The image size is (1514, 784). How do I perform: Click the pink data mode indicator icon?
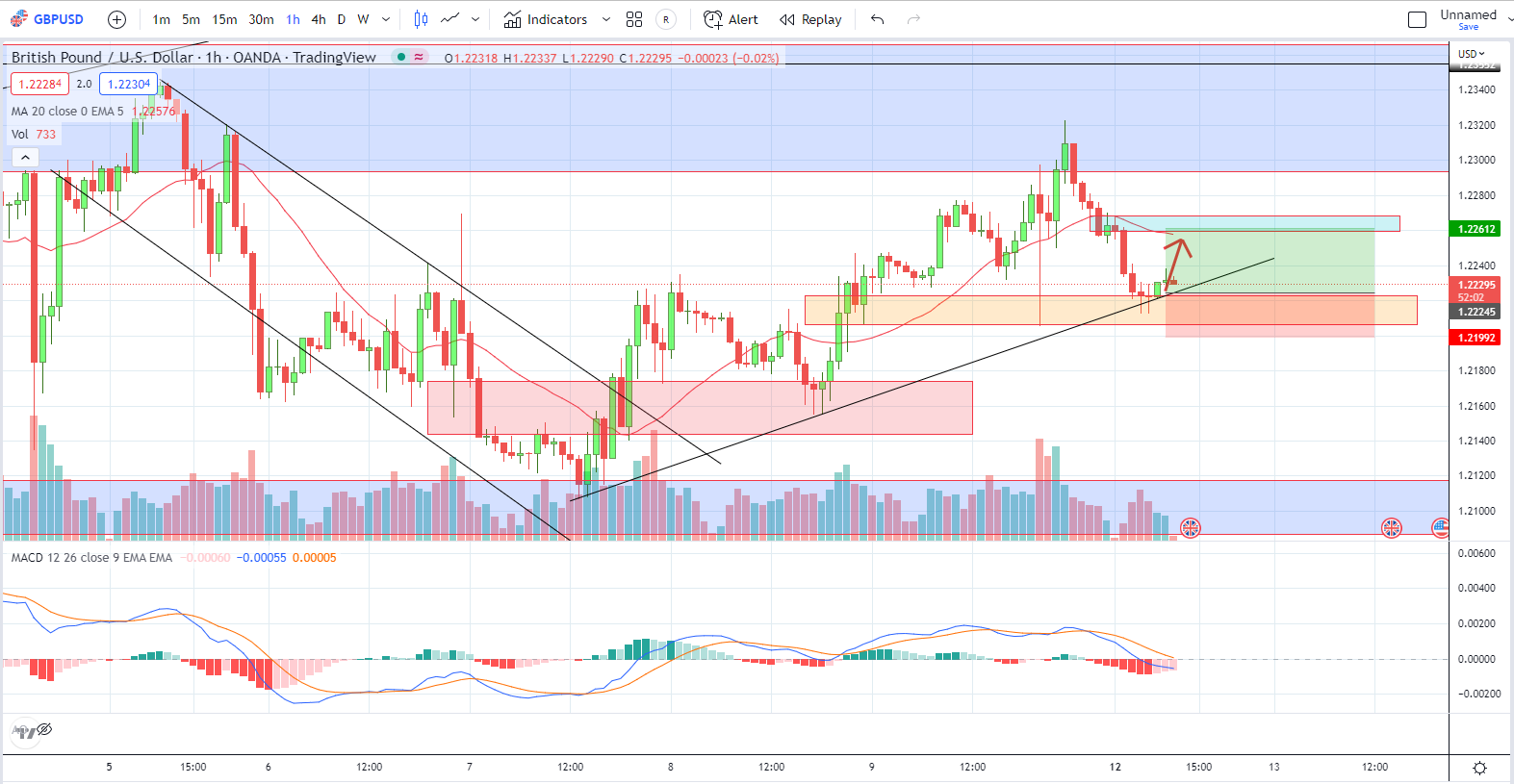point(419,58)
